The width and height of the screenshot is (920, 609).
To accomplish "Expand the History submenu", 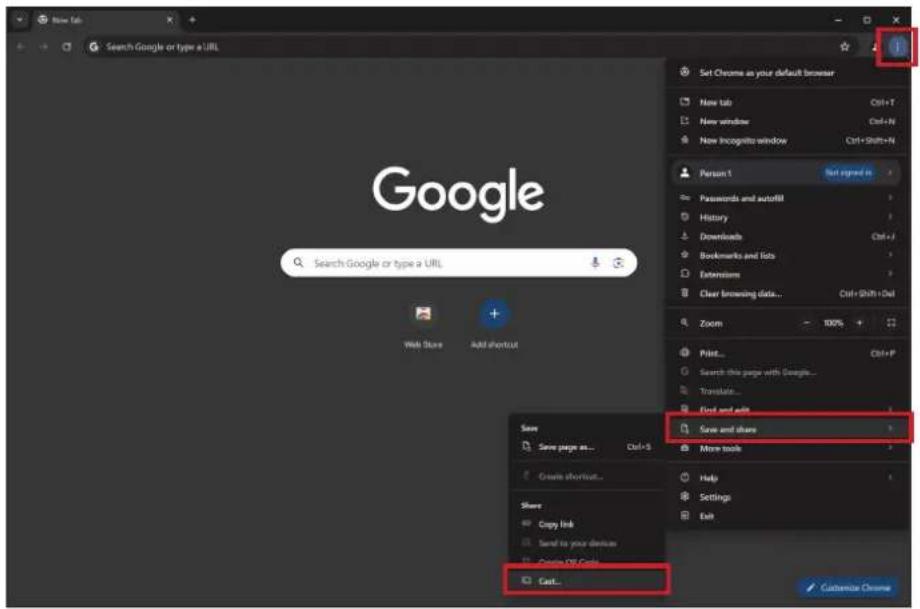I will click(788, 218).
